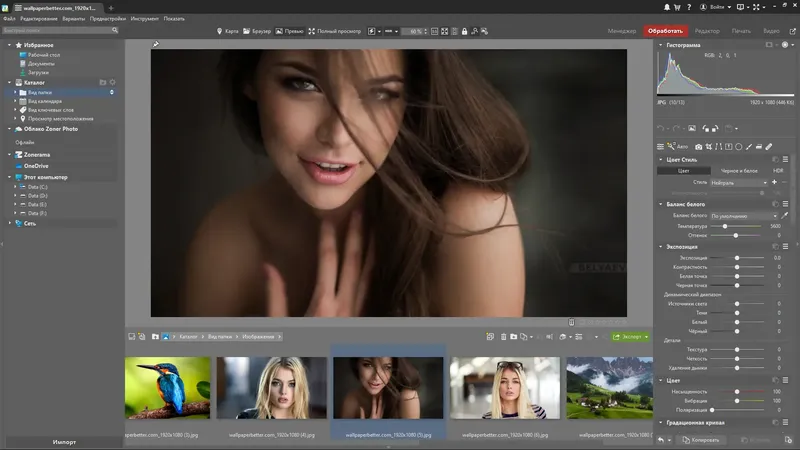Expand the Этот компьютер tree node
The image size is (800, 450).
9,176
